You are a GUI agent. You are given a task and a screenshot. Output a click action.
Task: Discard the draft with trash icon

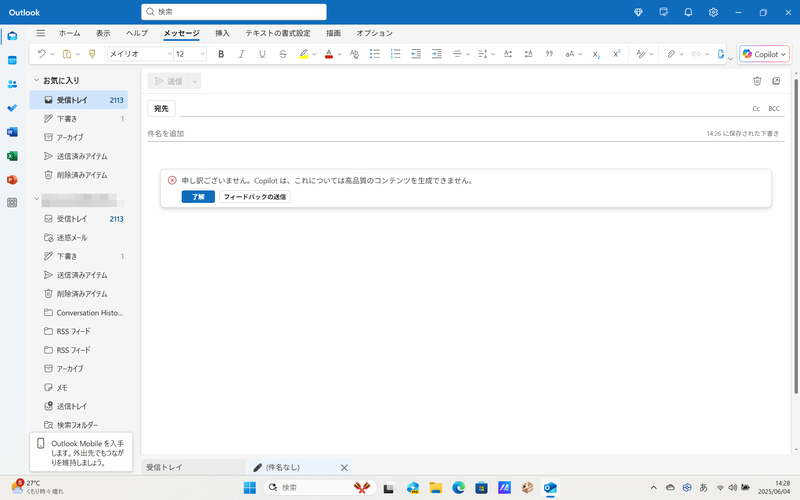click(757, 81)
